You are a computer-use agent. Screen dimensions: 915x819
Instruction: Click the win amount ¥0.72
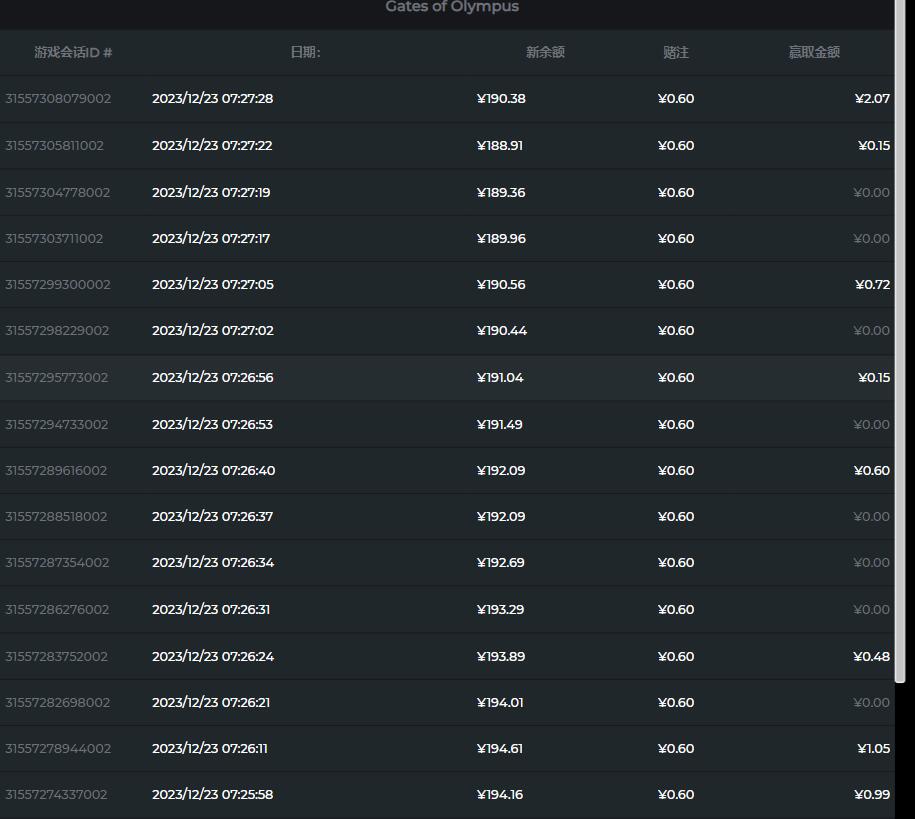pyautogui.click(x=872, y=285)
